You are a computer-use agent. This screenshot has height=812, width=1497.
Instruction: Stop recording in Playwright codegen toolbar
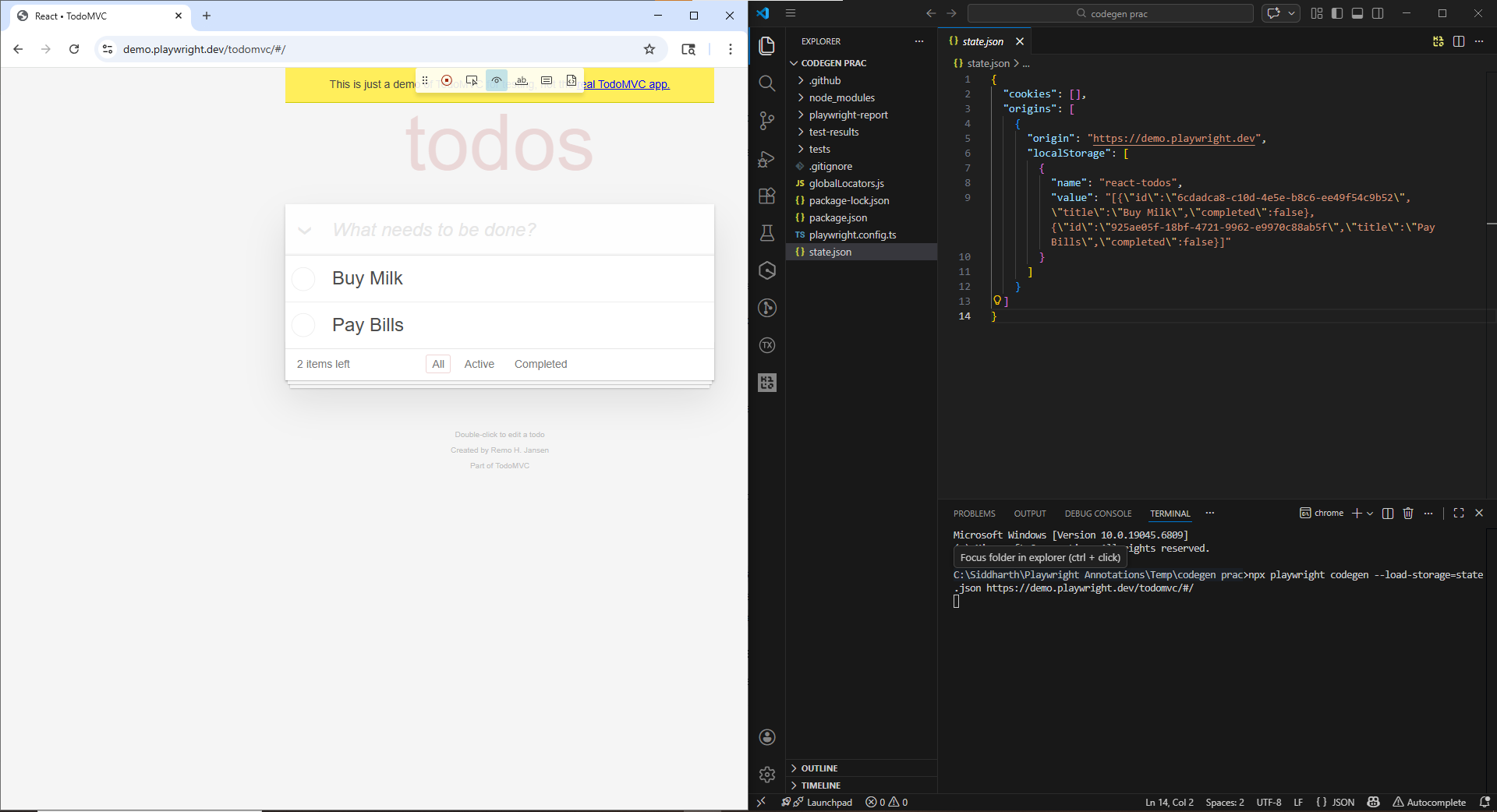pyautogui.click(x=447, y=80)
